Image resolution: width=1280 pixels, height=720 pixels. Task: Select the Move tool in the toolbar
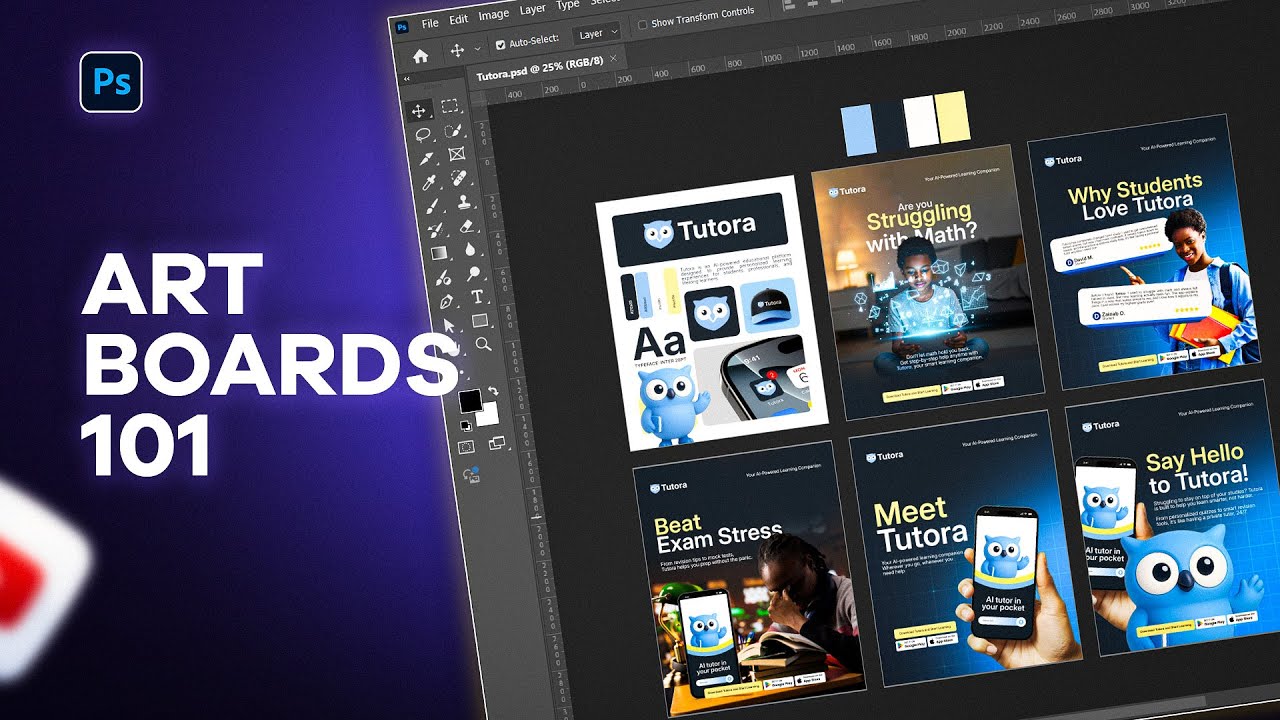click(x=419, y=110)
